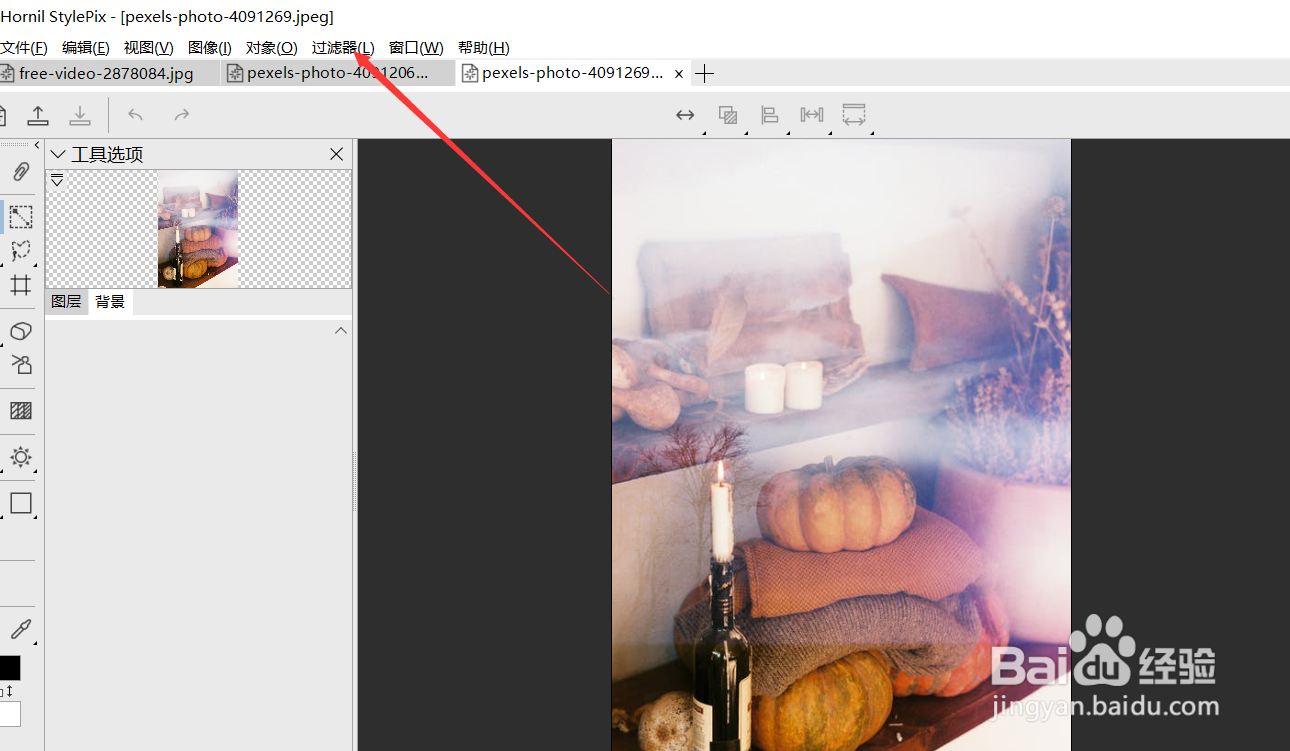
Task: Collapse the toolbox with small left arrow
Action: click(x=37, y=145)
